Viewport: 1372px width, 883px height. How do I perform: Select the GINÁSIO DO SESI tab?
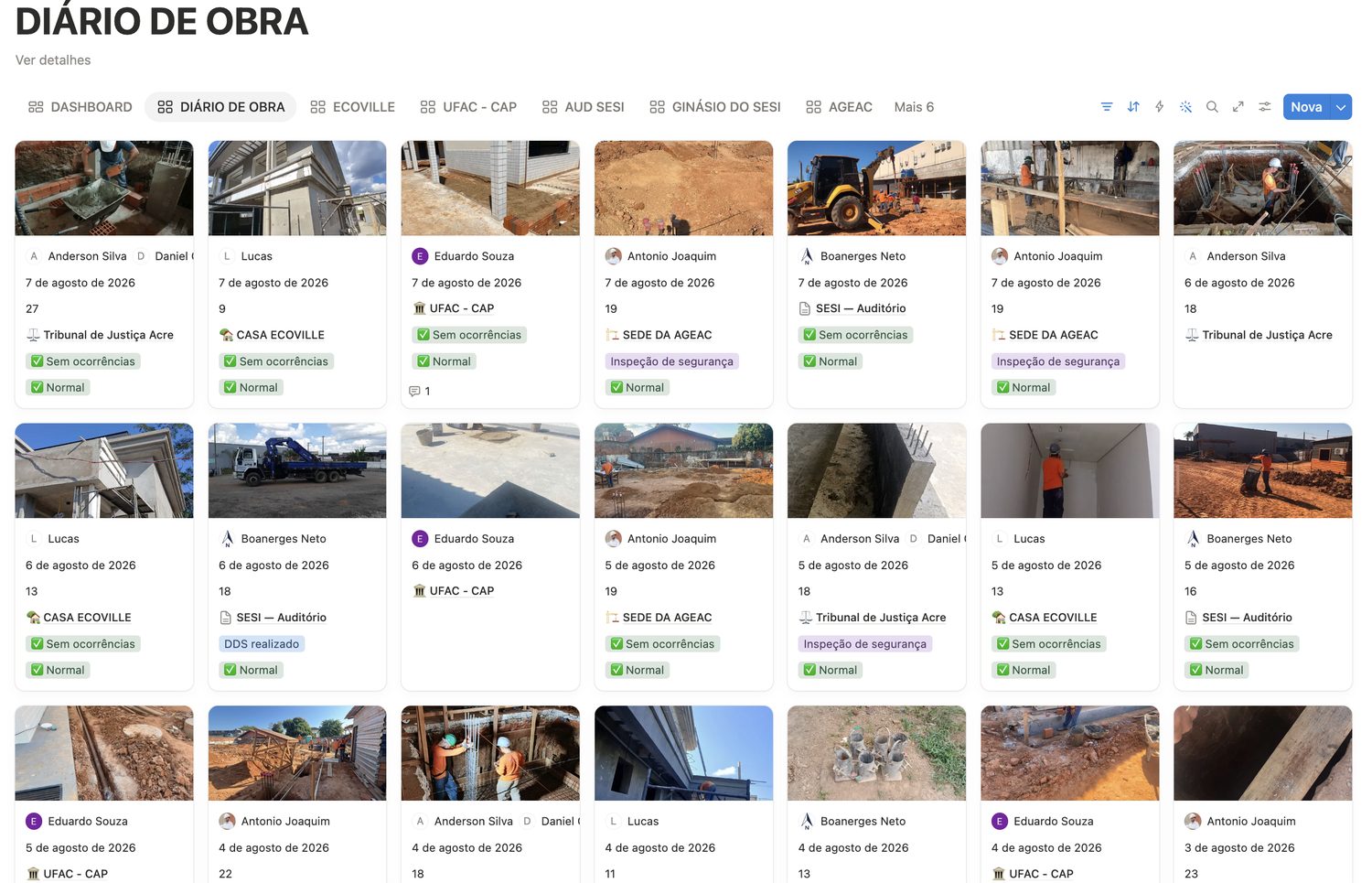(x=715, y=107)
